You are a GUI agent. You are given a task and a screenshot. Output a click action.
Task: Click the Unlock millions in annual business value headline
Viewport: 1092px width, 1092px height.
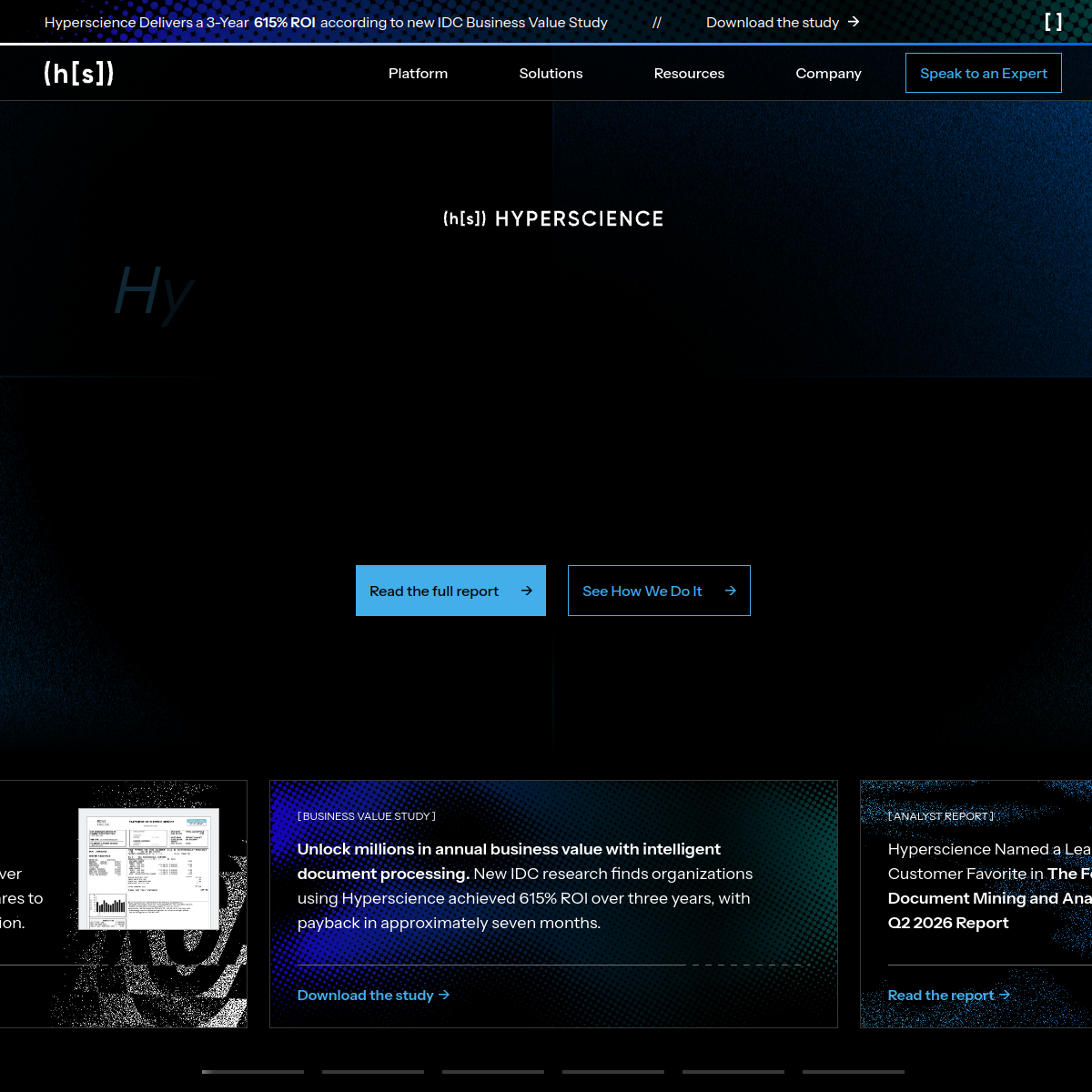(x=509, y=861)
